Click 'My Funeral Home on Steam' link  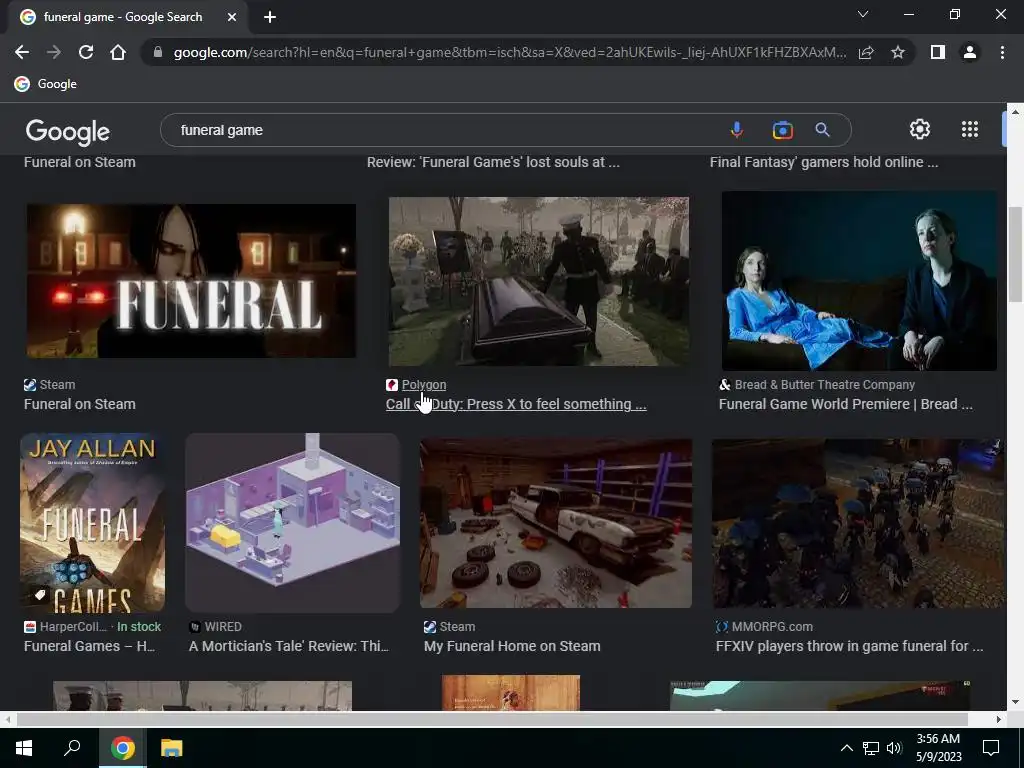pyautogui.click(x=512, y=646)
